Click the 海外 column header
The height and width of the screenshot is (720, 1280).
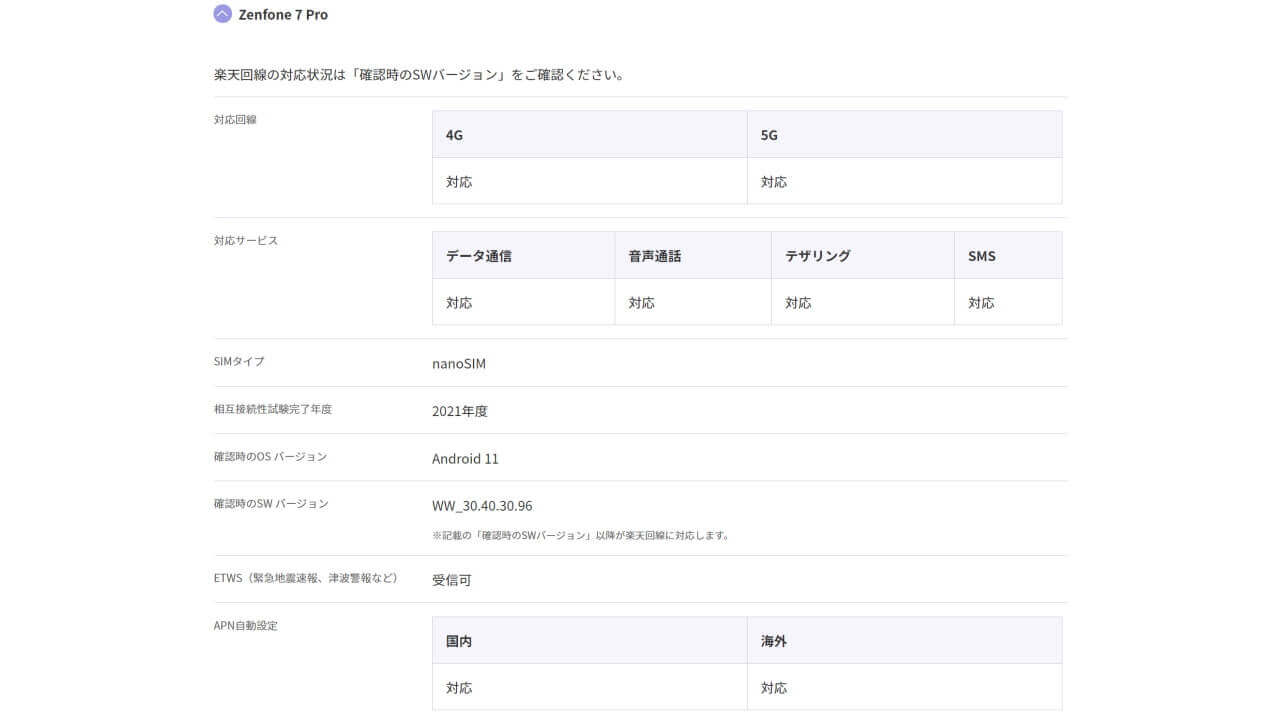[x=772, y=640]
